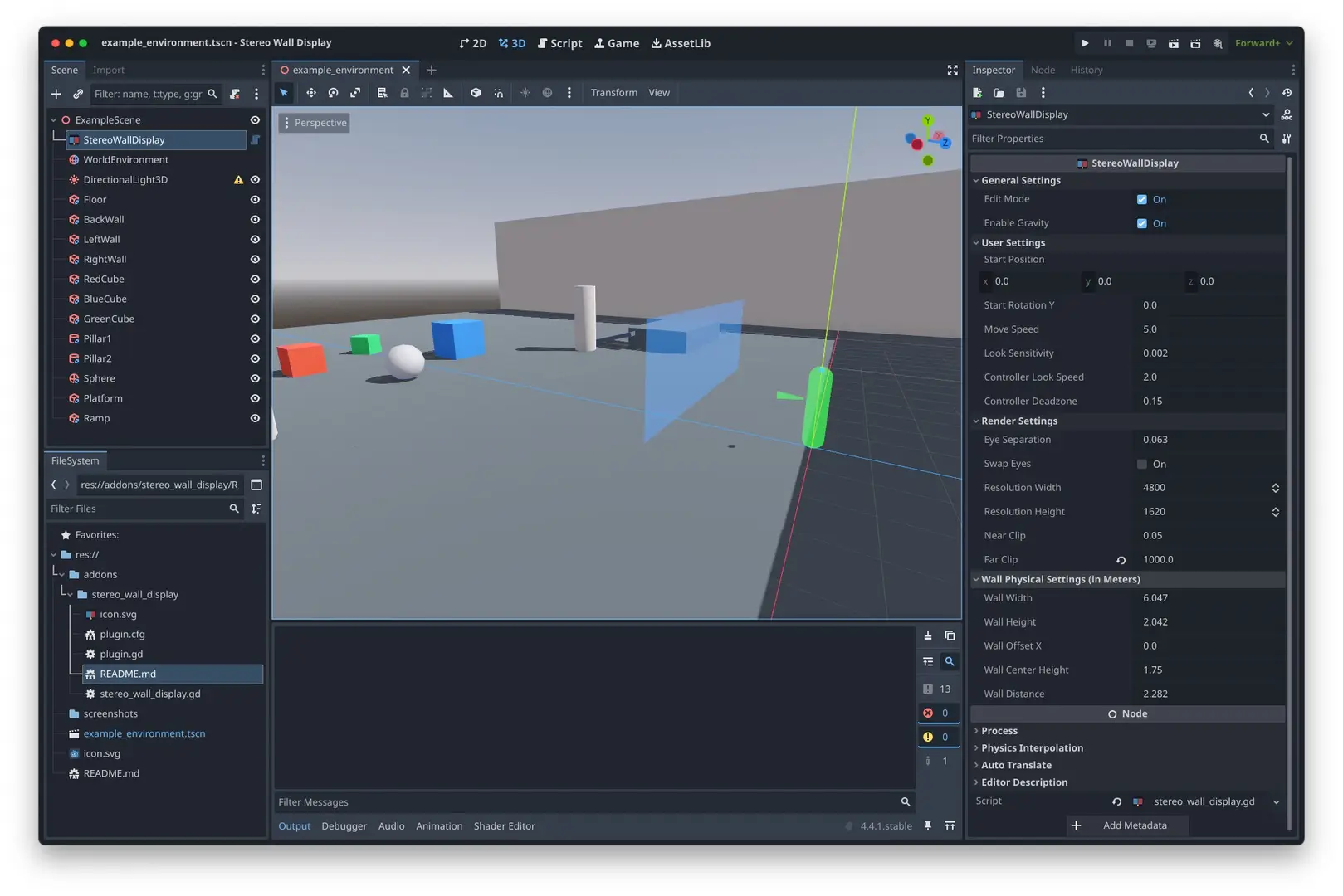Image resolution: width=1343 pixels, height=896 pixels.
Task: Click the clear output icon
Action: tap(927, 636)
